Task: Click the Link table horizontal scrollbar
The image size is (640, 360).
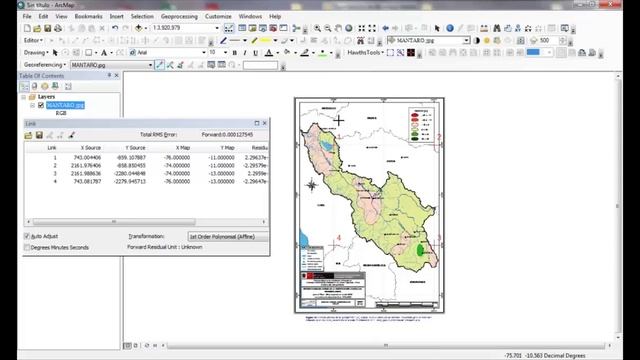Action: [114, 222]
